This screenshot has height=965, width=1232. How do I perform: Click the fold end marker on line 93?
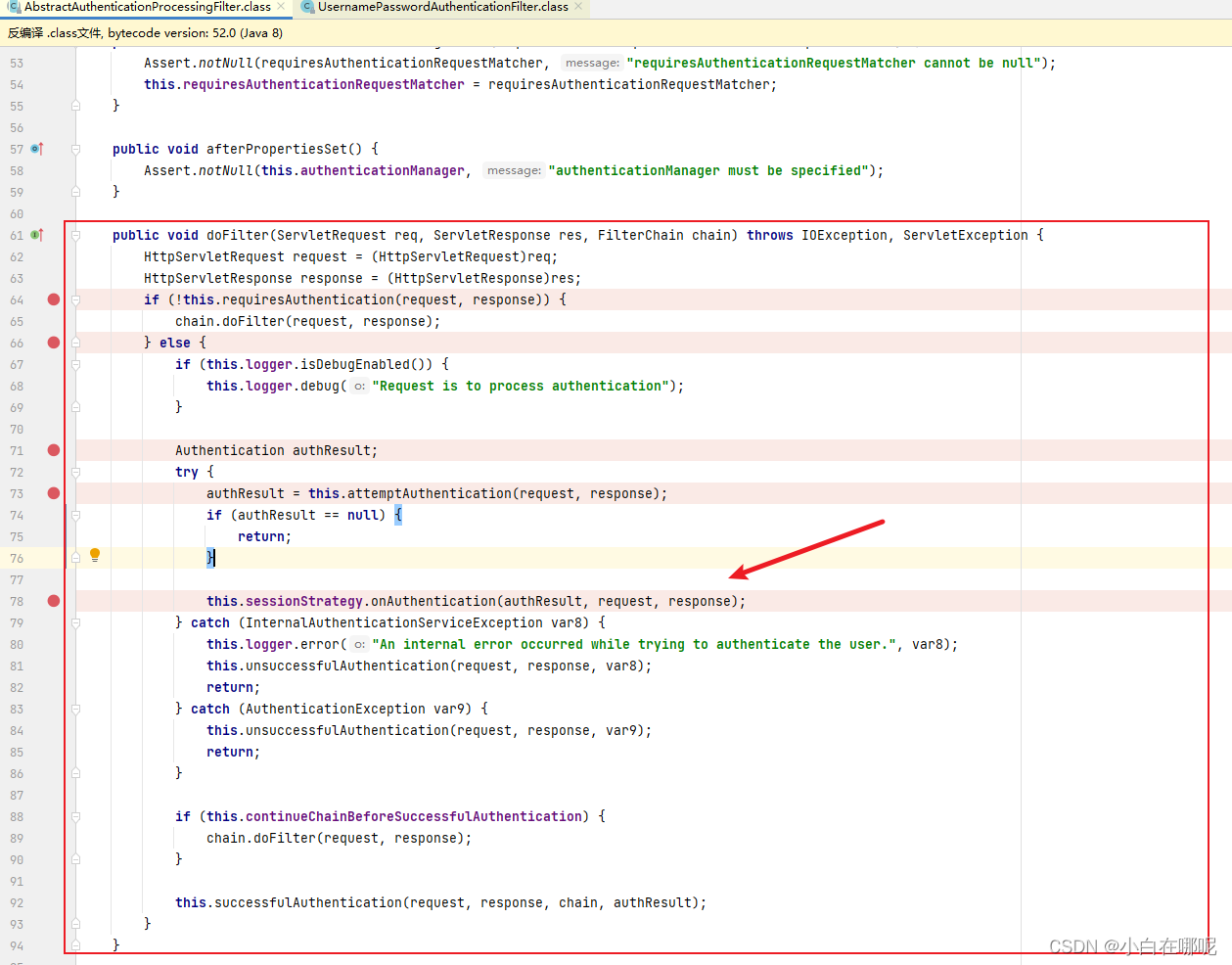tap(75, 924)
